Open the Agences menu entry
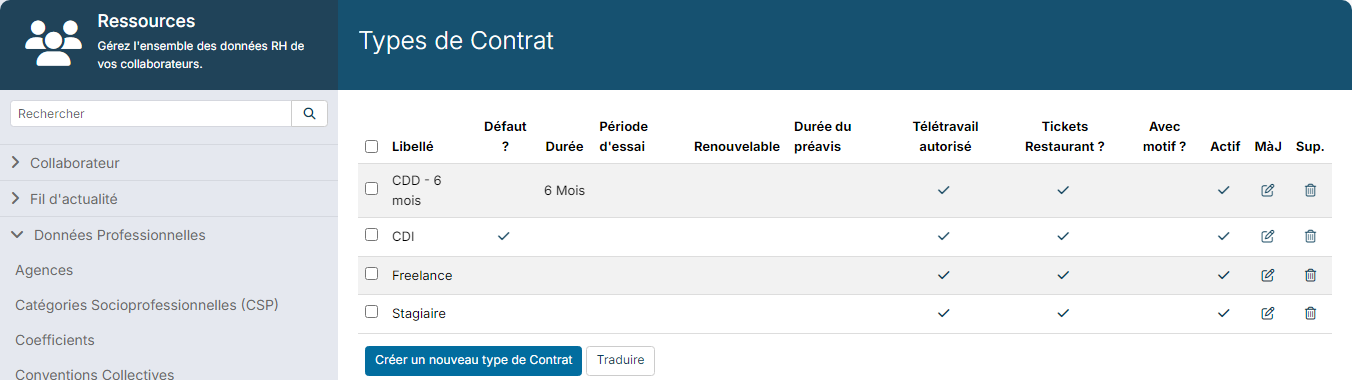Viewport: 1352px width, 380px height. (x=44, y=270)
